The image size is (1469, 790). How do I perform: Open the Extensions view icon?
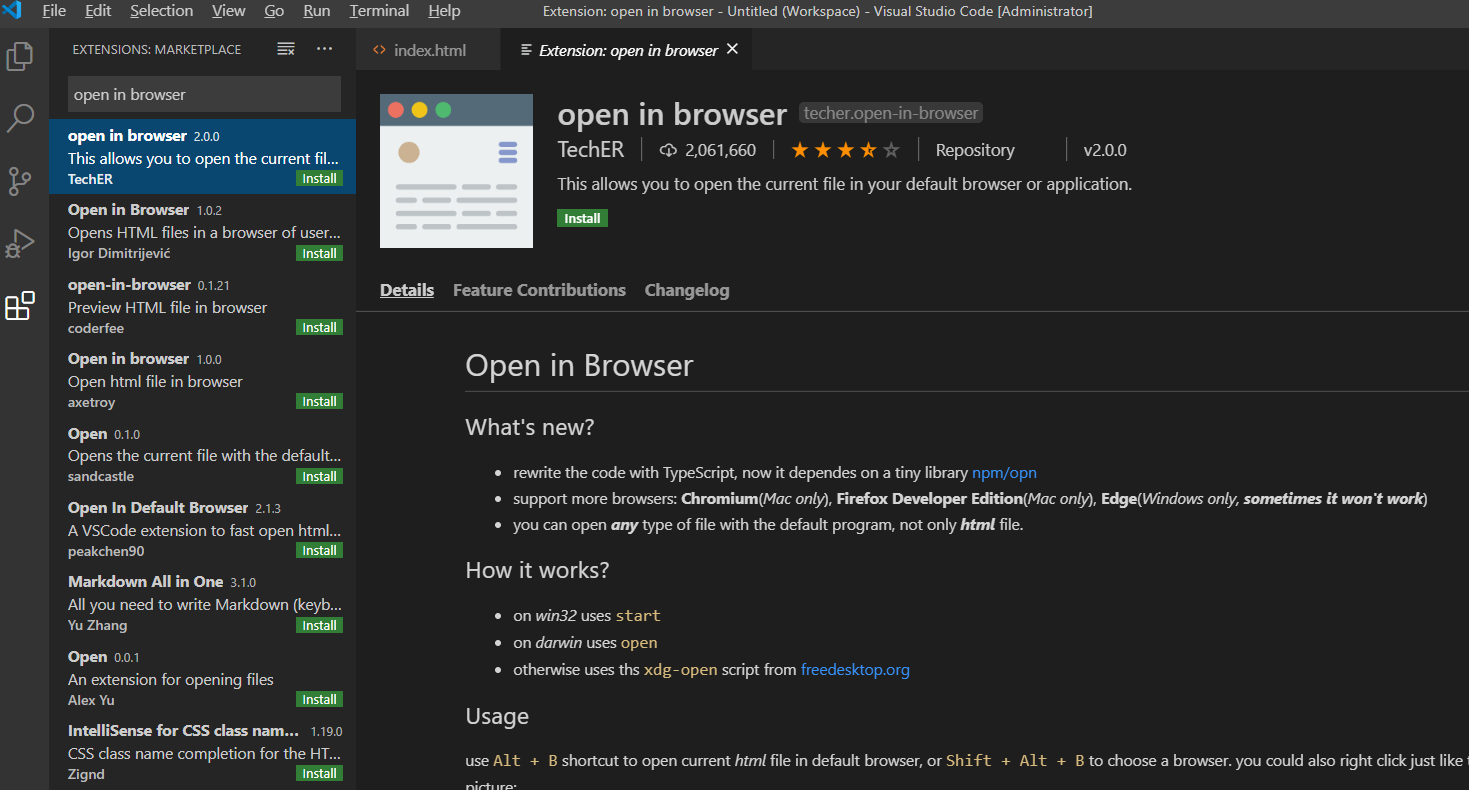tap(20, 306)
